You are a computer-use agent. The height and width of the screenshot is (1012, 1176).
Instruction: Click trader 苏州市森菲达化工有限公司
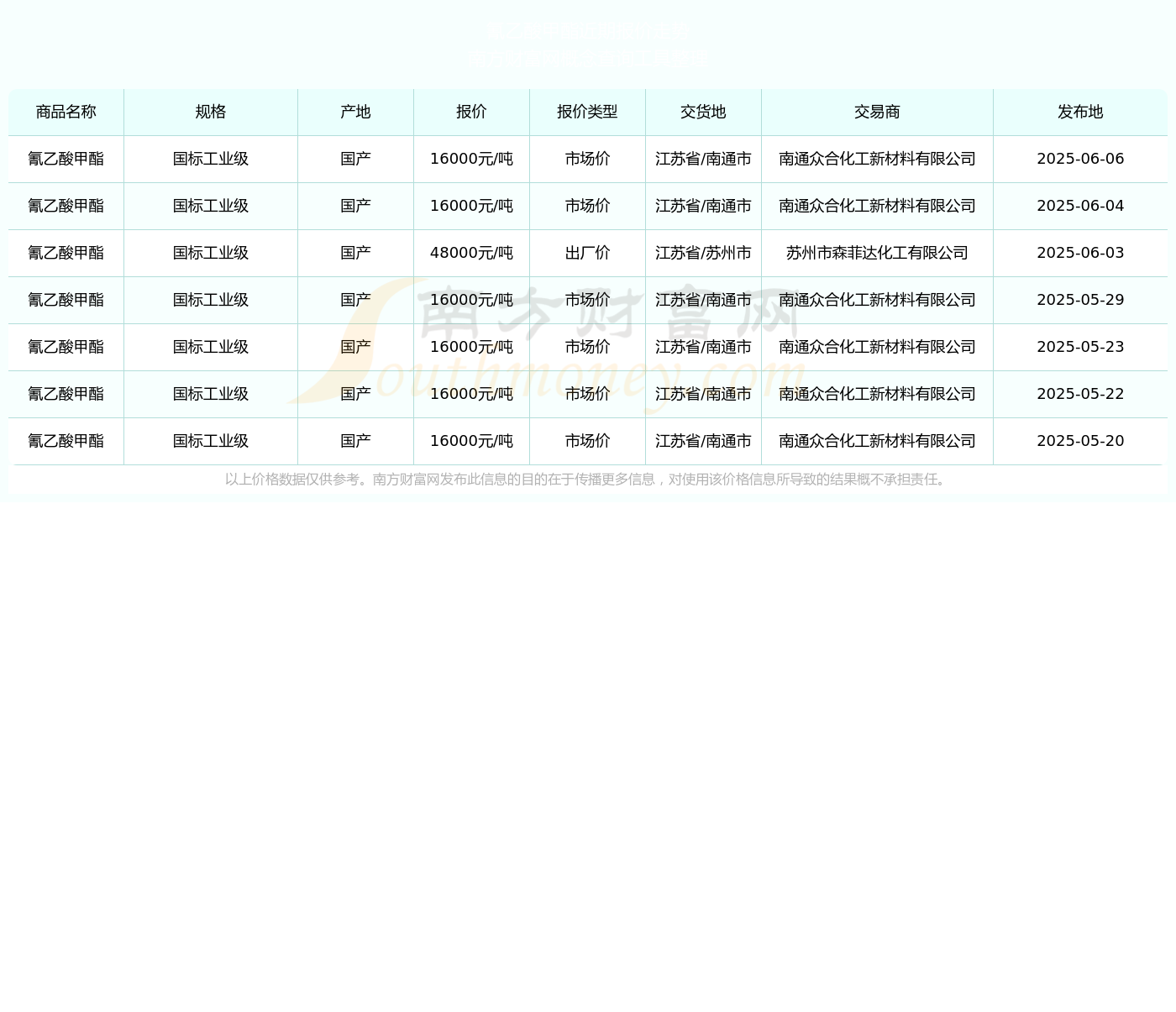tap(877, 253)
